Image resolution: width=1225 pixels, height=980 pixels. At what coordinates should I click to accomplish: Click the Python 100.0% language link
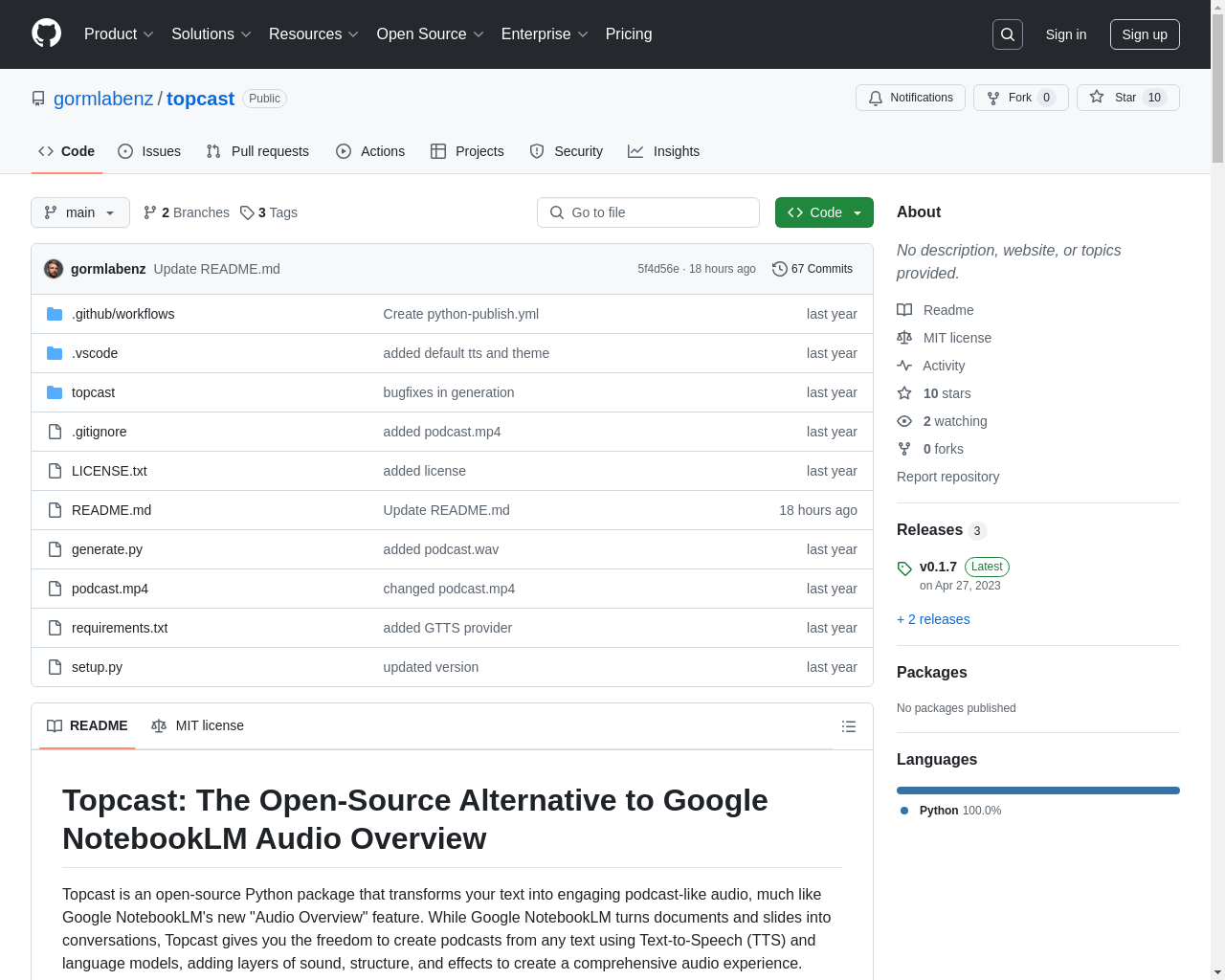951,811
